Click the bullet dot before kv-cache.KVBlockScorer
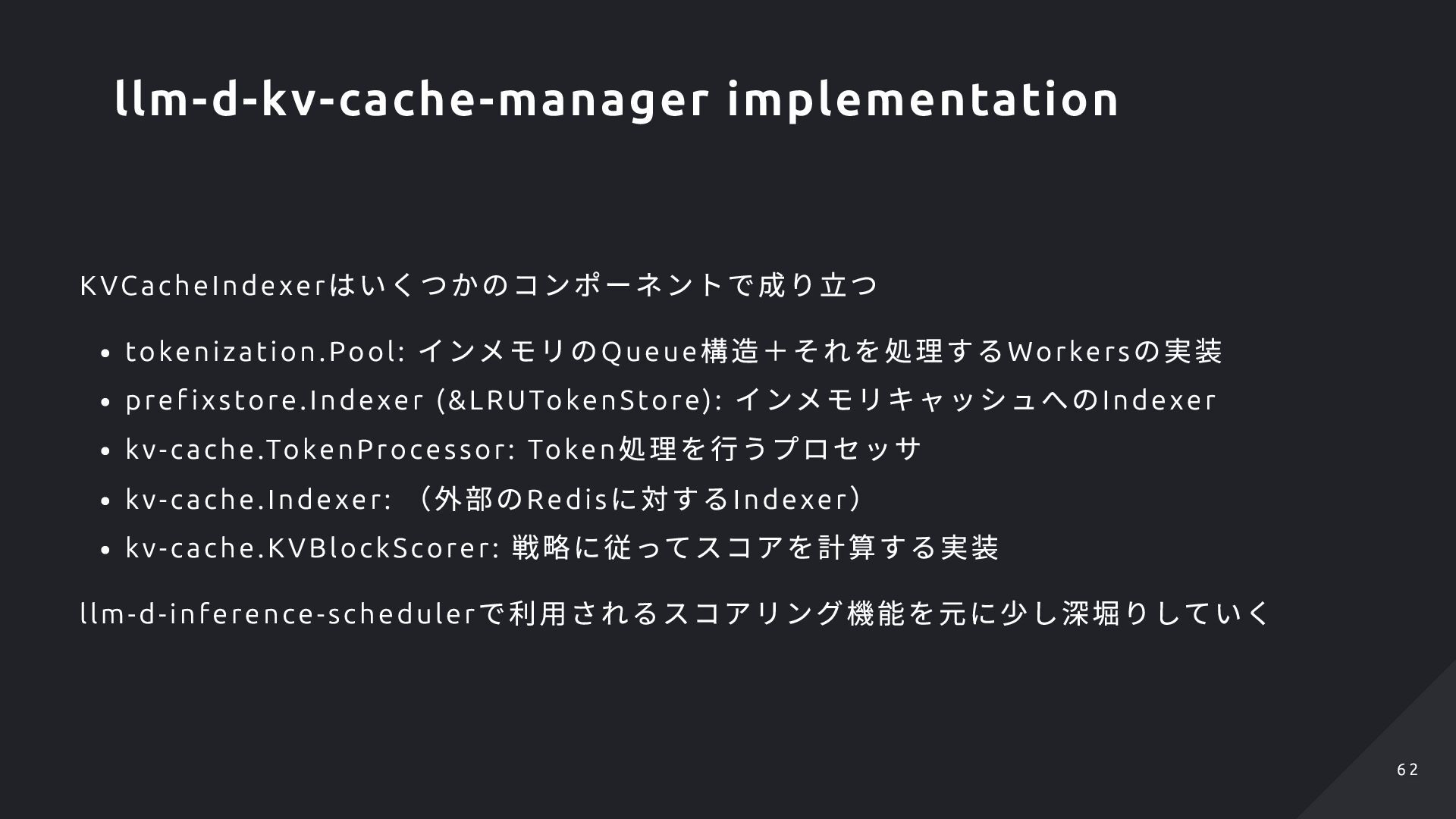The width and height of the screenshot is (1456, 819). (x=105, y=550)
